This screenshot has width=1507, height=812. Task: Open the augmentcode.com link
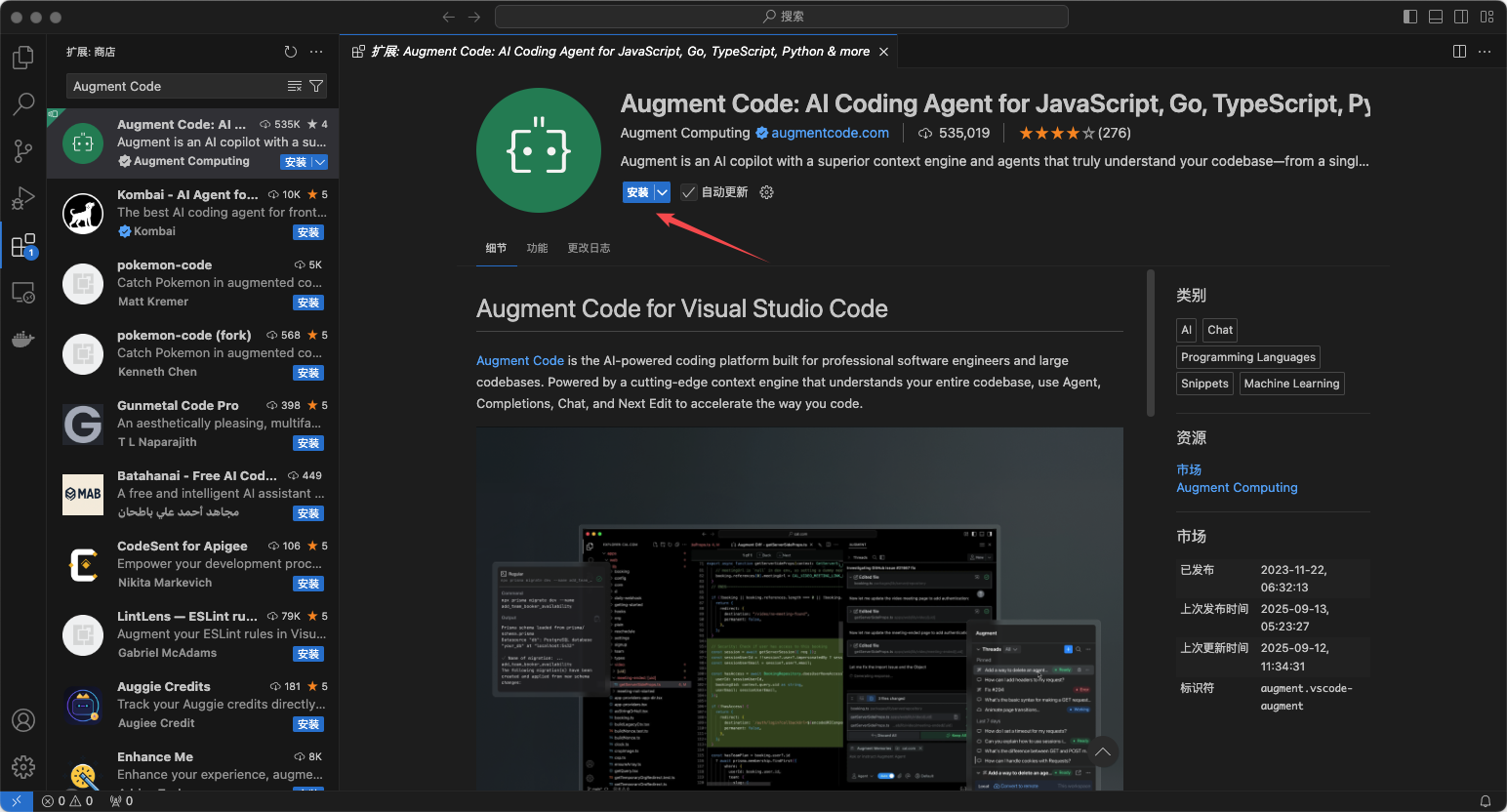pyautogui.click(x=830, y=133)
